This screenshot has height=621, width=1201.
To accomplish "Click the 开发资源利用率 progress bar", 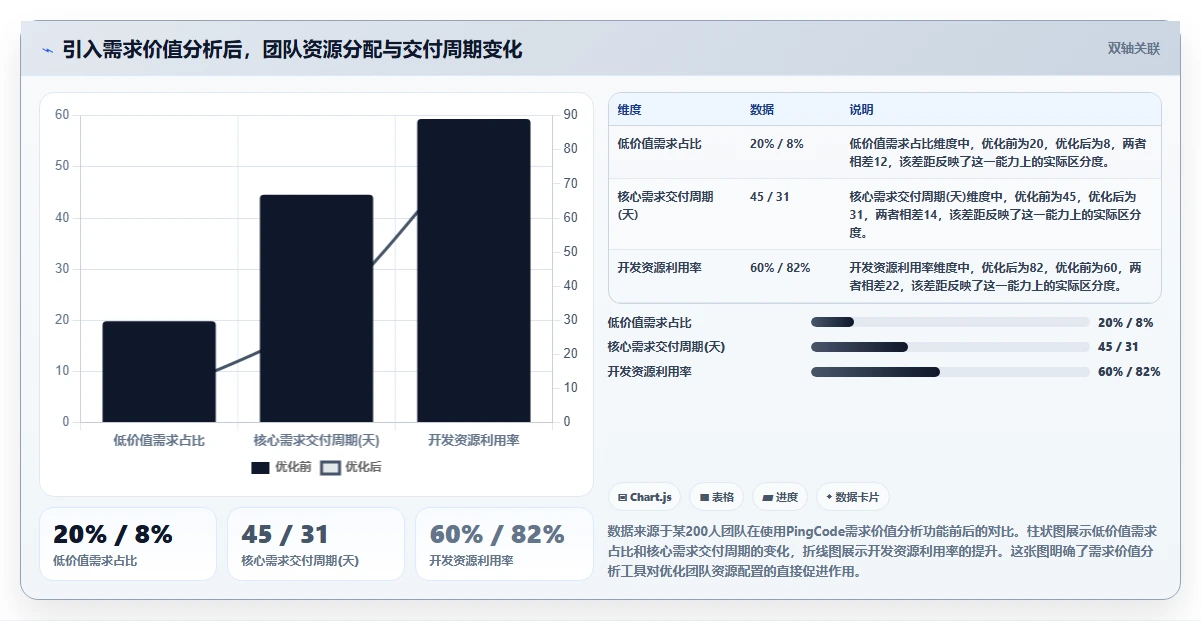I will tap(950, 372).
